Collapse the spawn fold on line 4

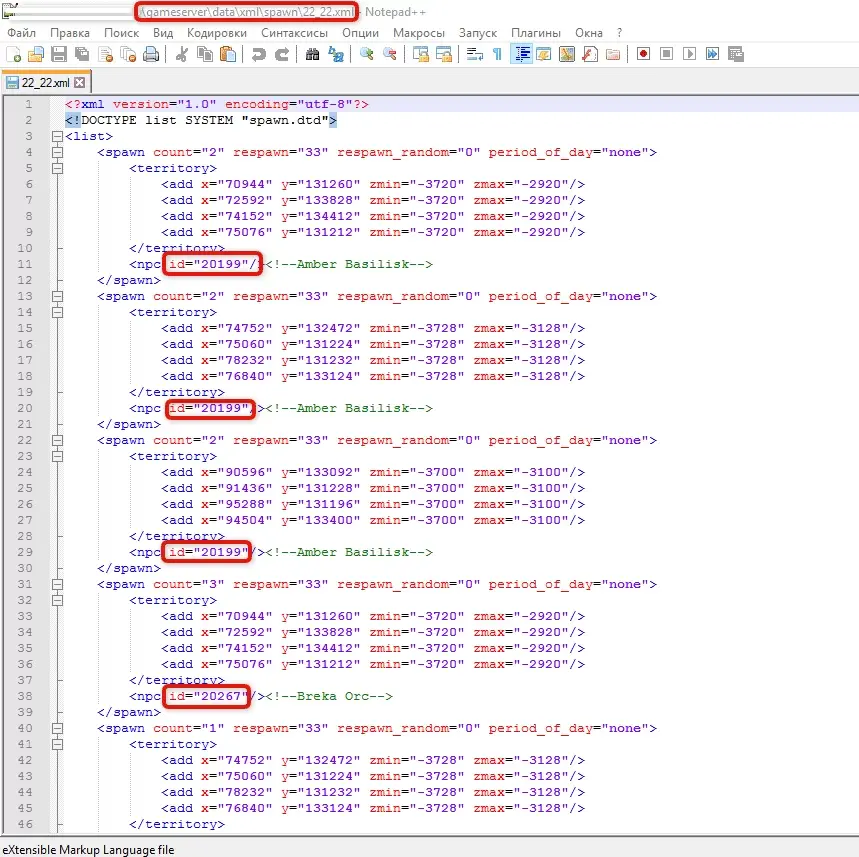(x=57, y=152)
